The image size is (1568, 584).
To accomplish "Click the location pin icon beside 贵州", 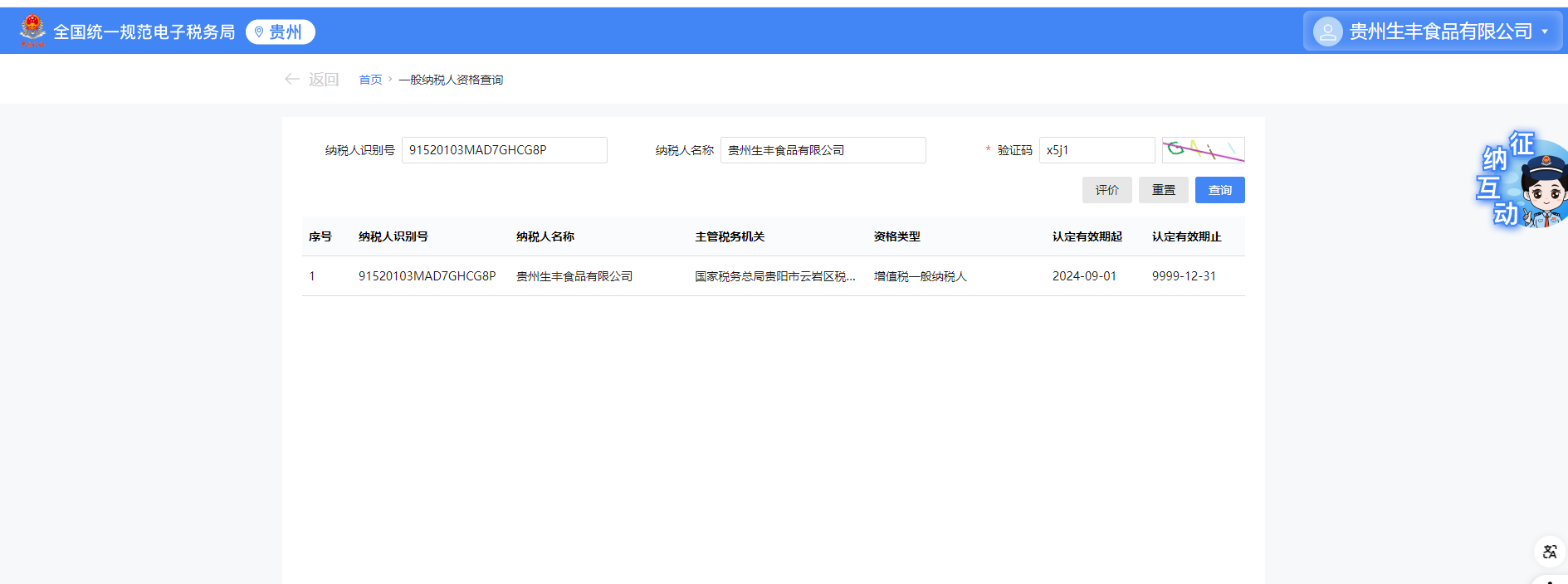I will click(259, 32).
